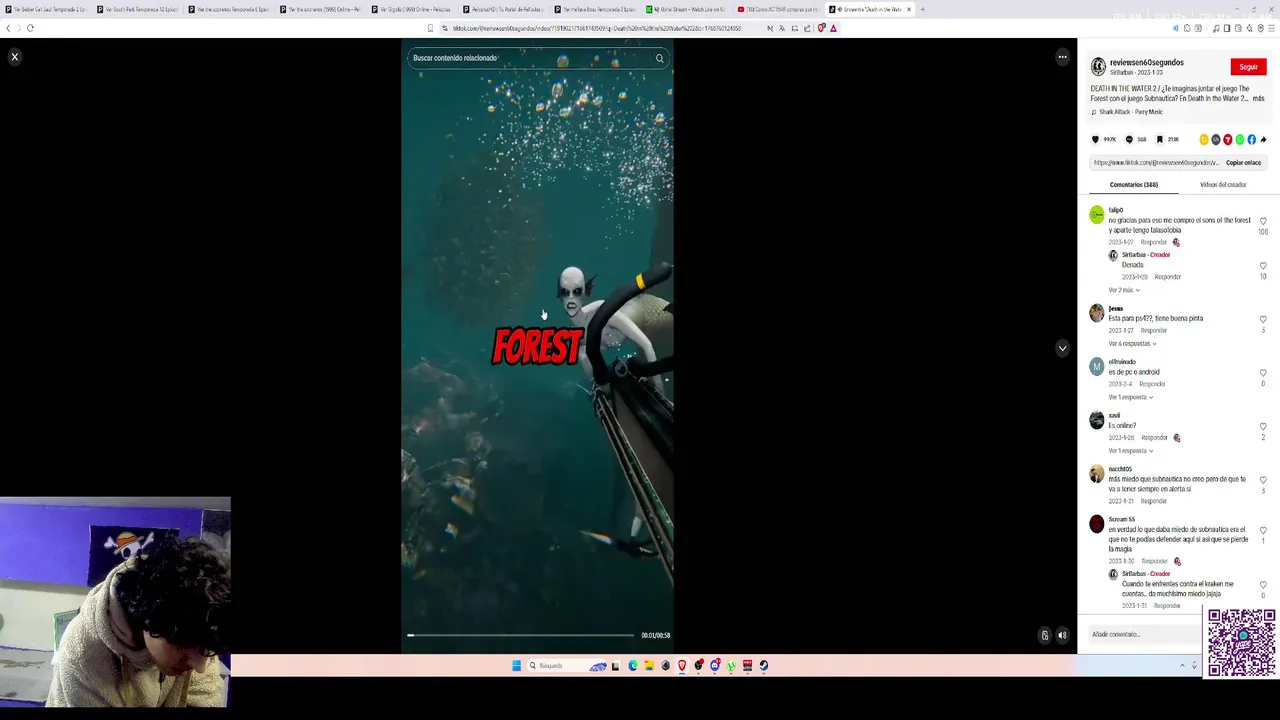1280x720 pixels.
Task: Like Scream SS's comment
Action: (x=1263, y=530)
